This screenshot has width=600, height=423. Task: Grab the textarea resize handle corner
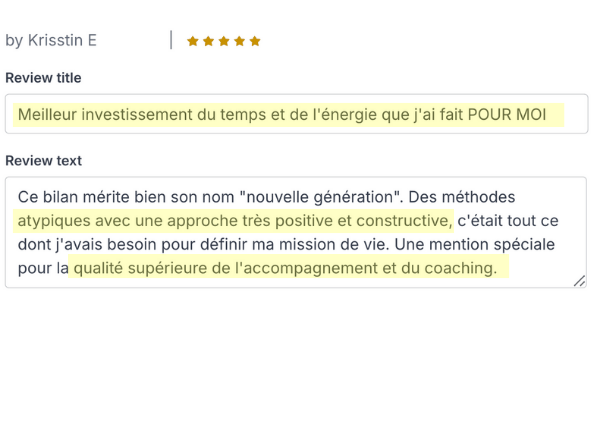[x=580, y=281]
